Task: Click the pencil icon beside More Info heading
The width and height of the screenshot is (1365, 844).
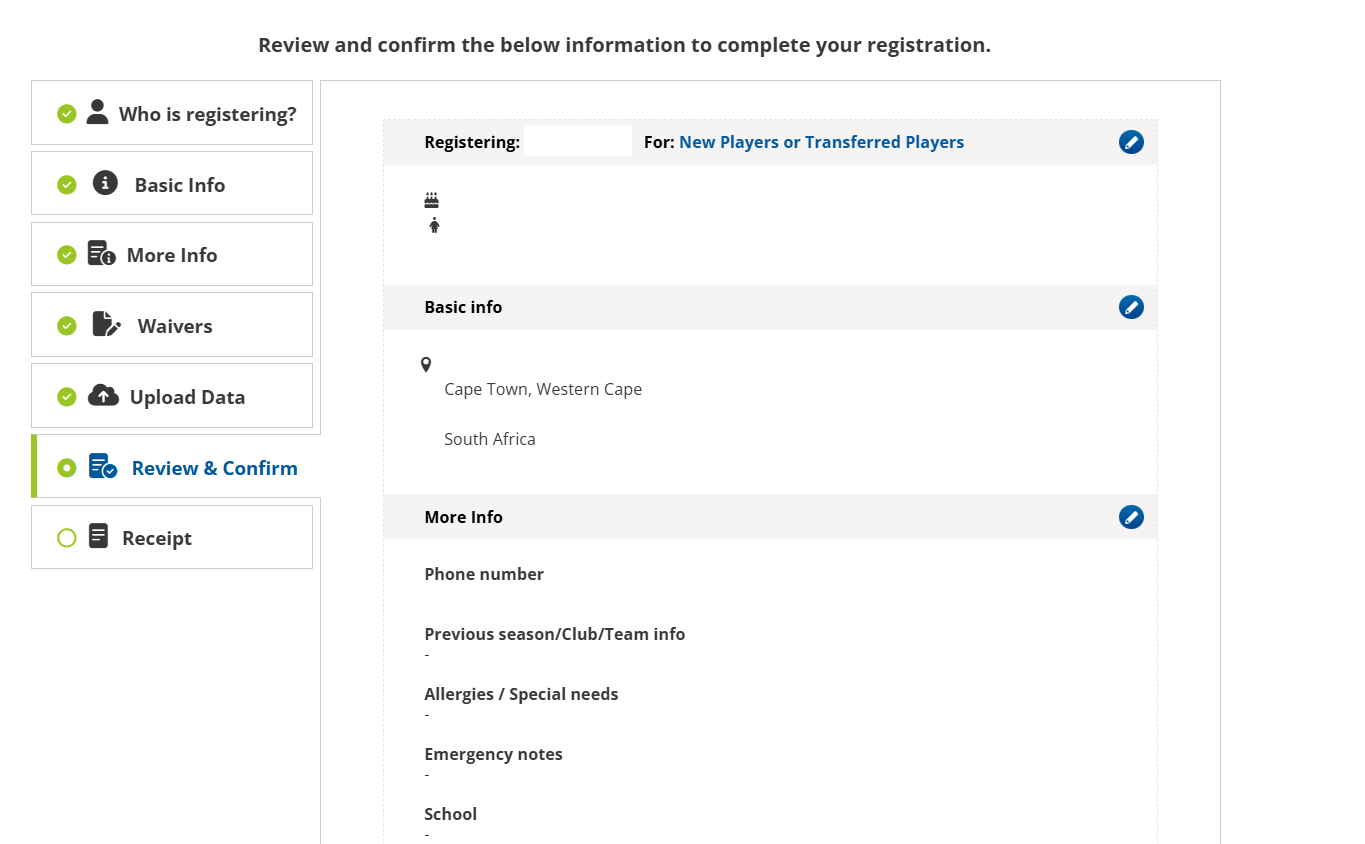Action: [1131, 517]
